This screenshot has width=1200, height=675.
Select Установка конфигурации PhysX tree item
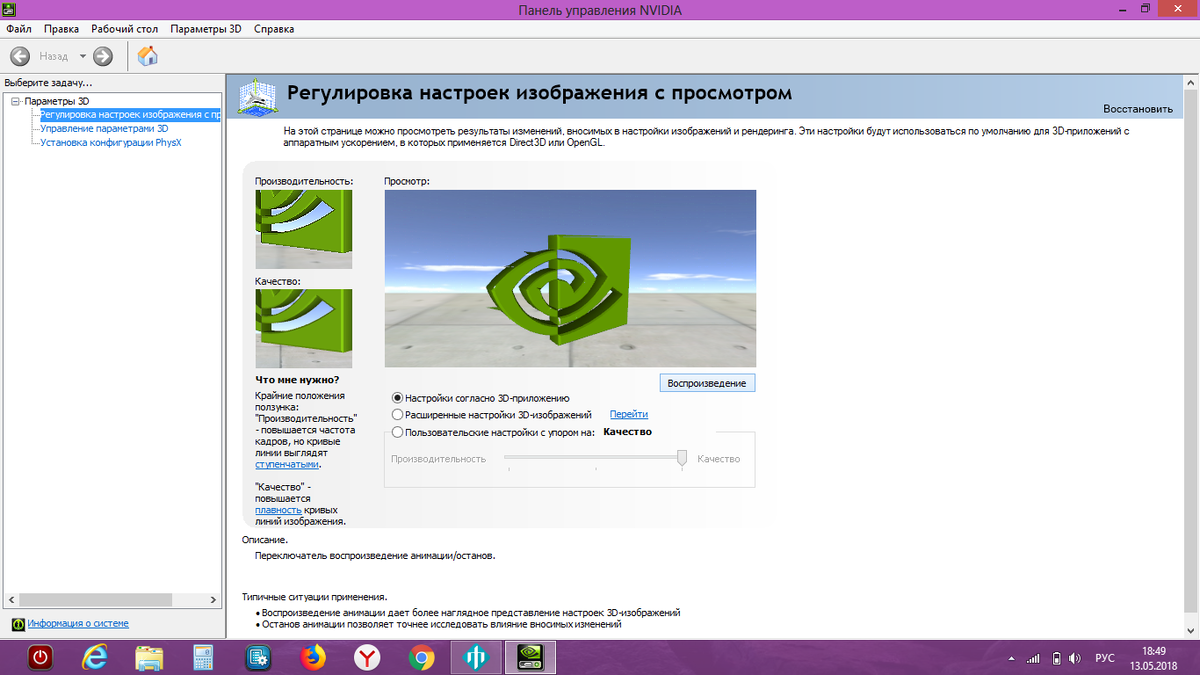click(110, 142)
